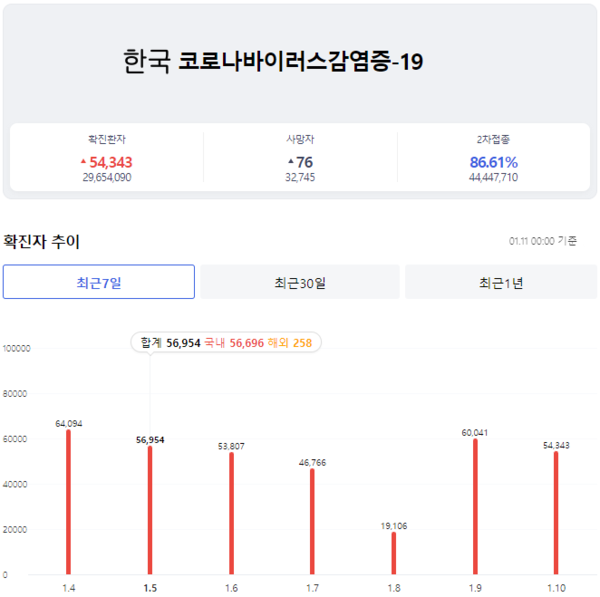Select the 1.5 bar labeled 56,954

[150, 510]
